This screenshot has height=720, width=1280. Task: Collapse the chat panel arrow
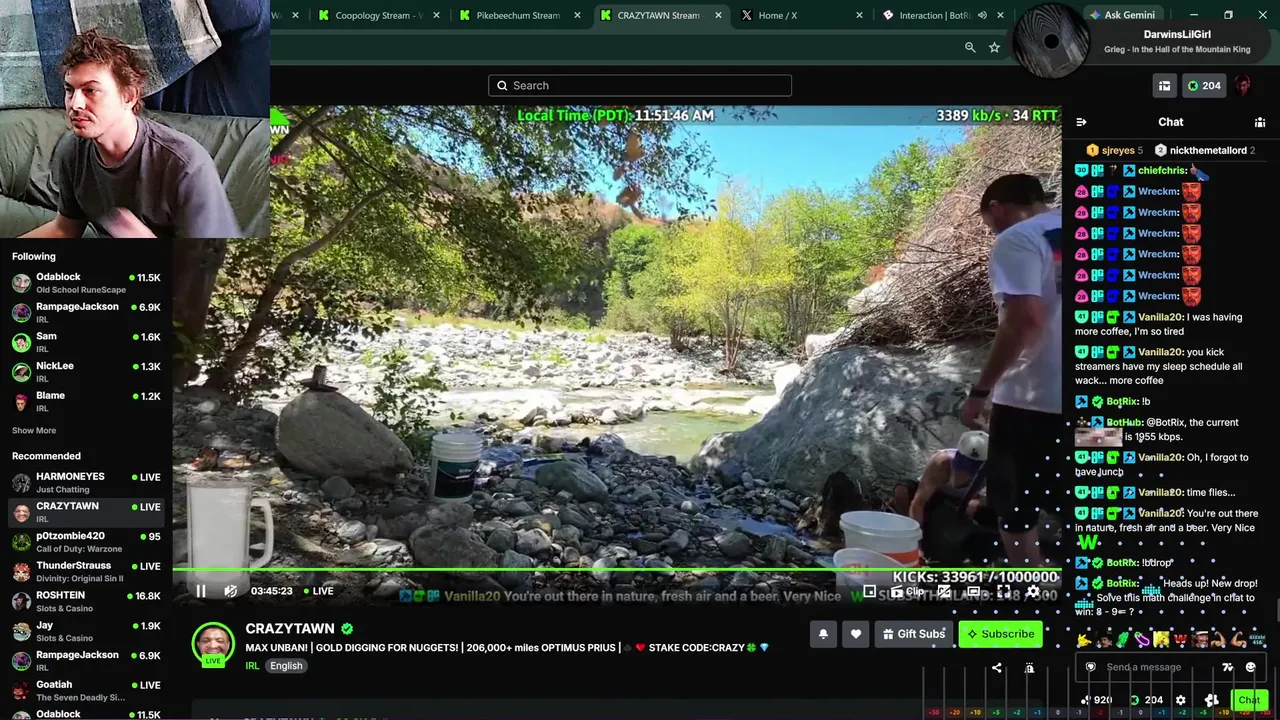click(x=1081, y=122)
